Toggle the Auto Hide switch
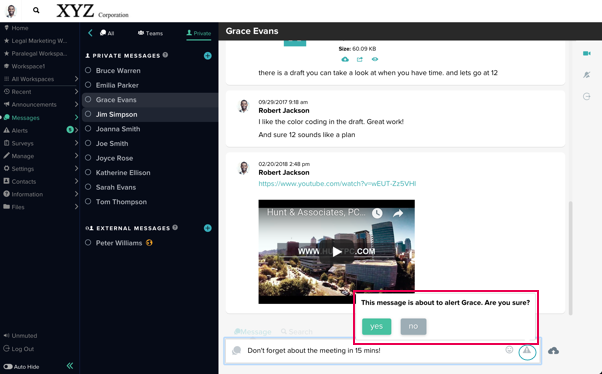 [x=8, y=367]
